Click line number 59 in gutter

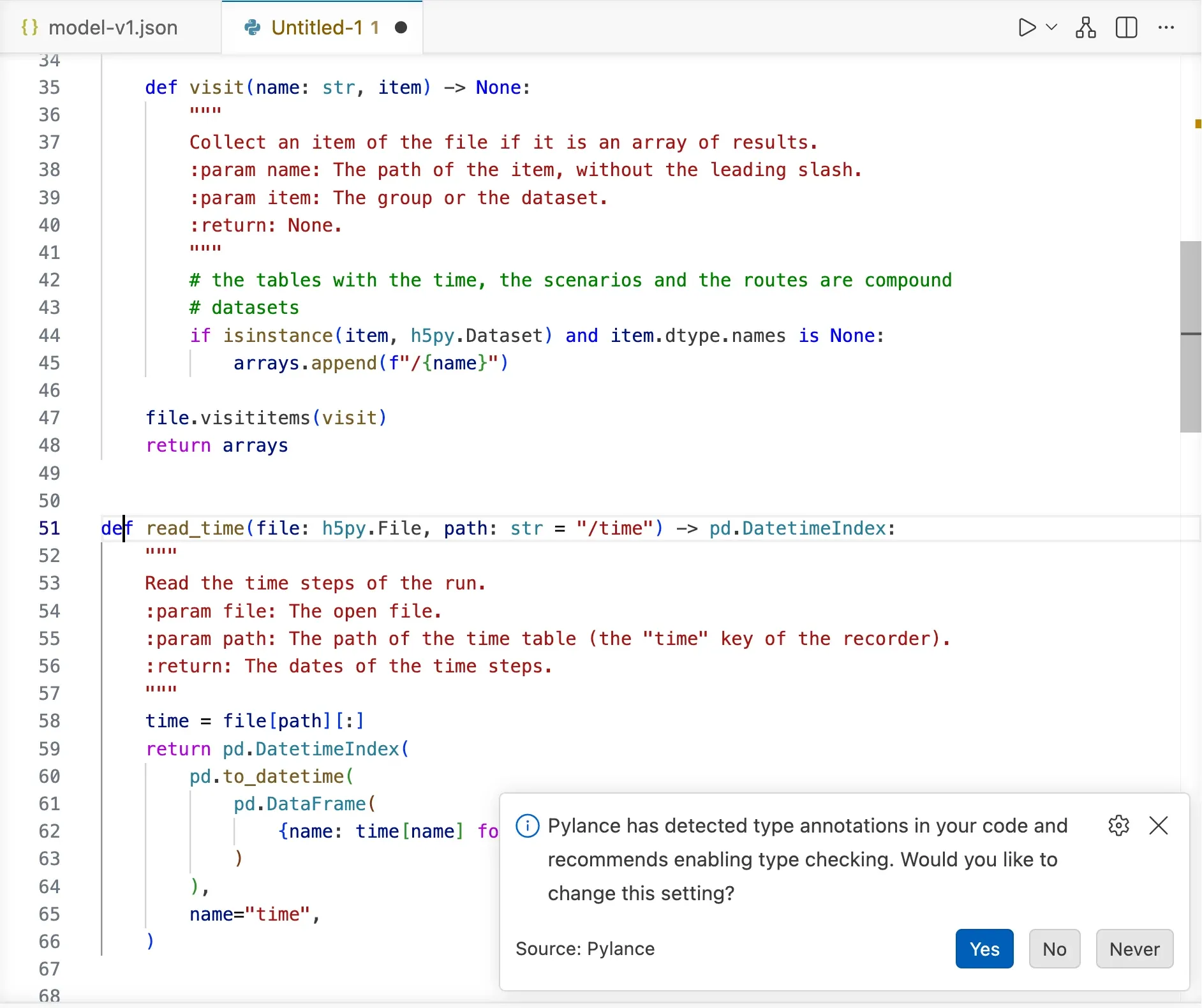(x=49, y=749)
